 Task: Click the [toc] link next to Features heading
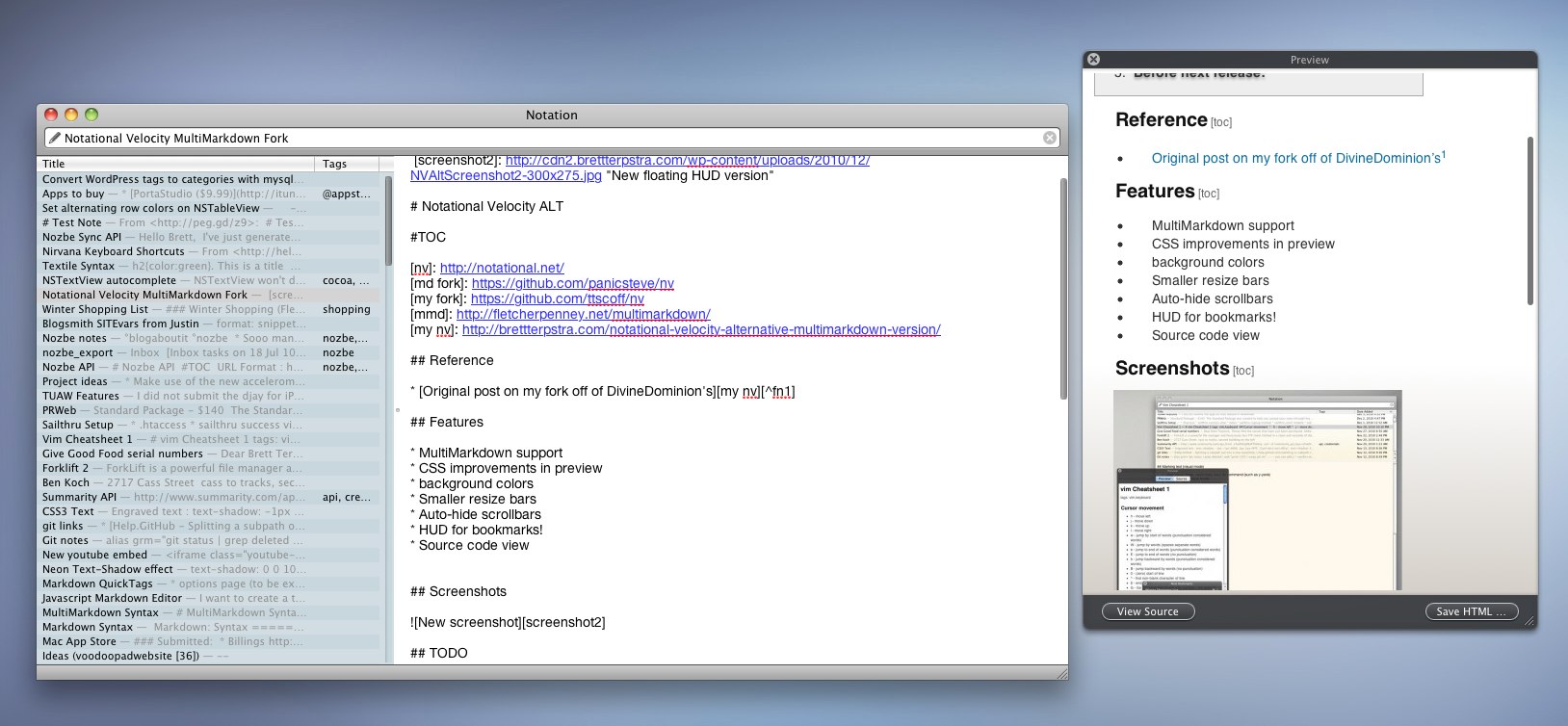[x=1209, y=194]
